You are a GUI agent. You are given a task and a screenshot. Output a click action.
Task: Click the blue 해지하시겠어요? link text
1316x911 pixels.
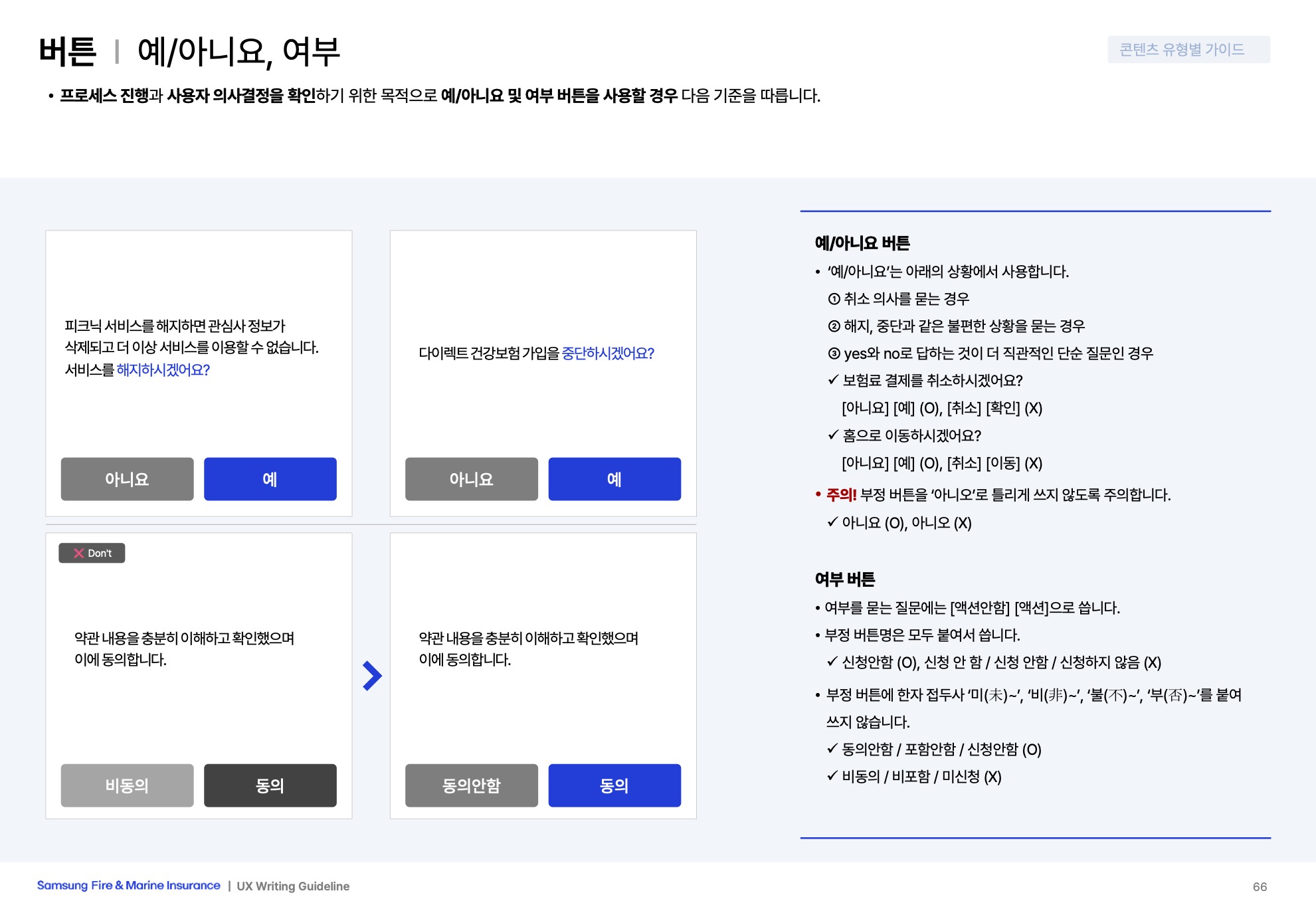163,370
